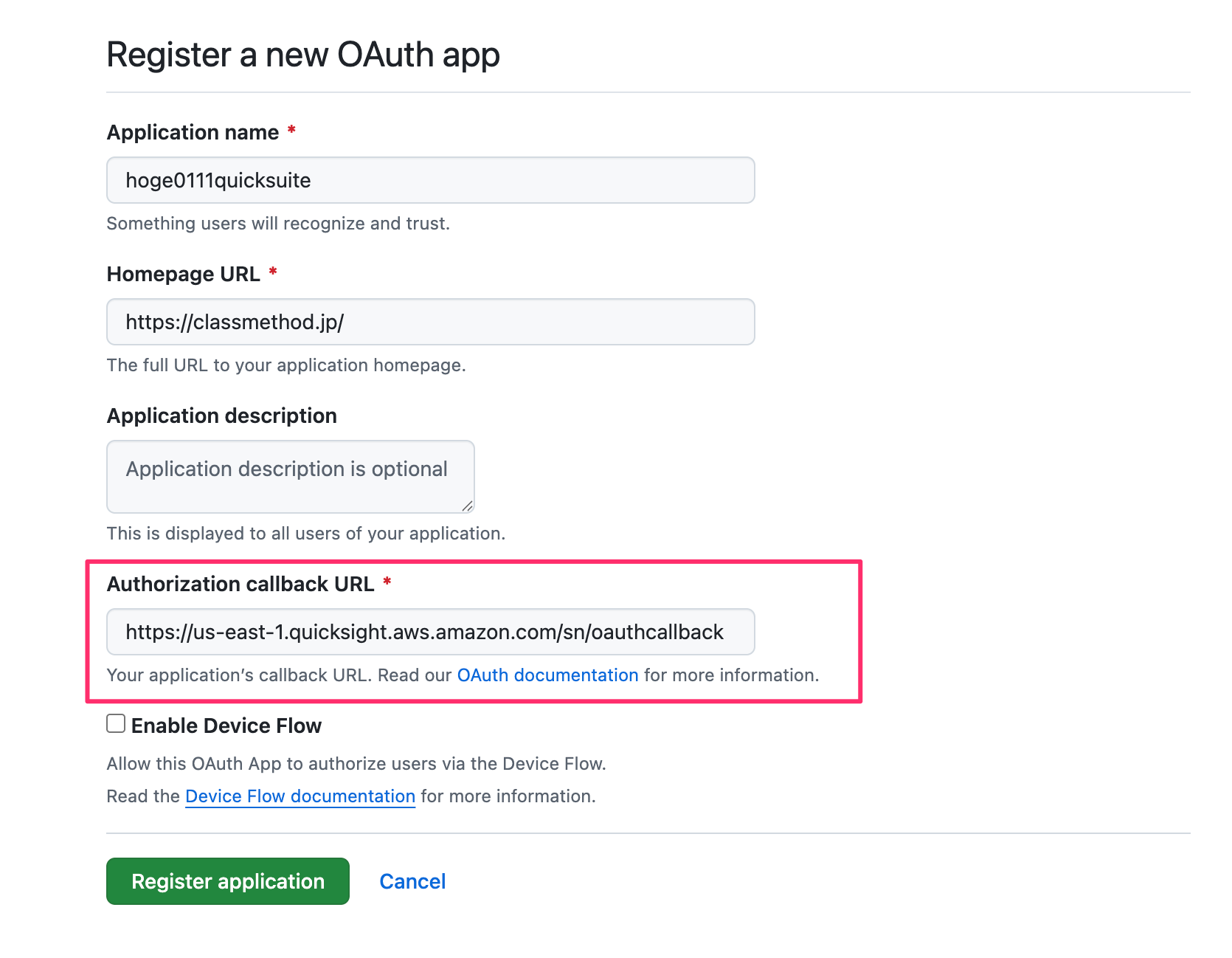
Task: Open the OAuth documentation link
Action: (547, 675)
